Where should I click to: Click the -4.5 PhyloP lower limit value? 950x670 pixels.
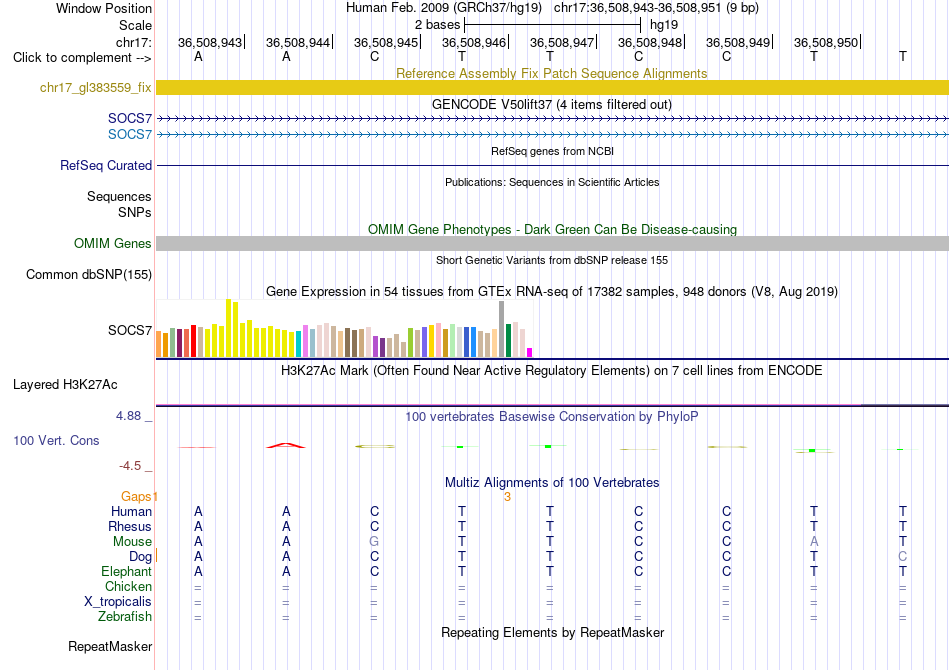point(130,466)
